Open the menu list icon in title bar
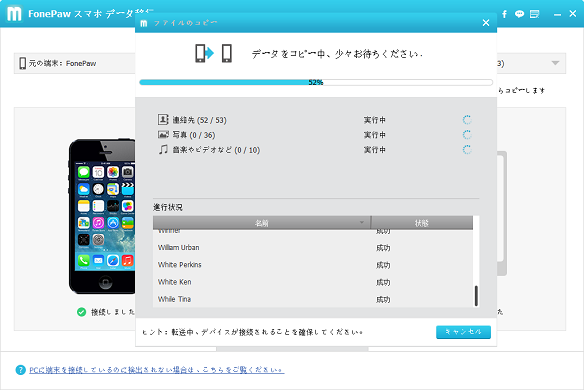This screenshot has height=390, width=584. 534,14
